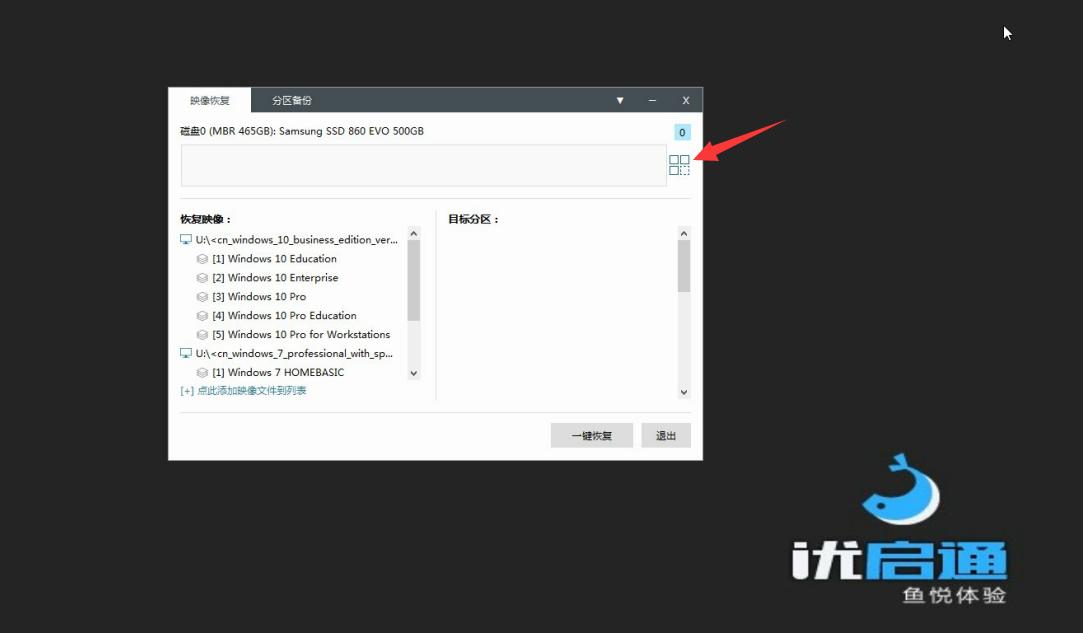1083x633 pixels.
Task: Click the 一键恢复 button
Action: [x=592, y=435]
